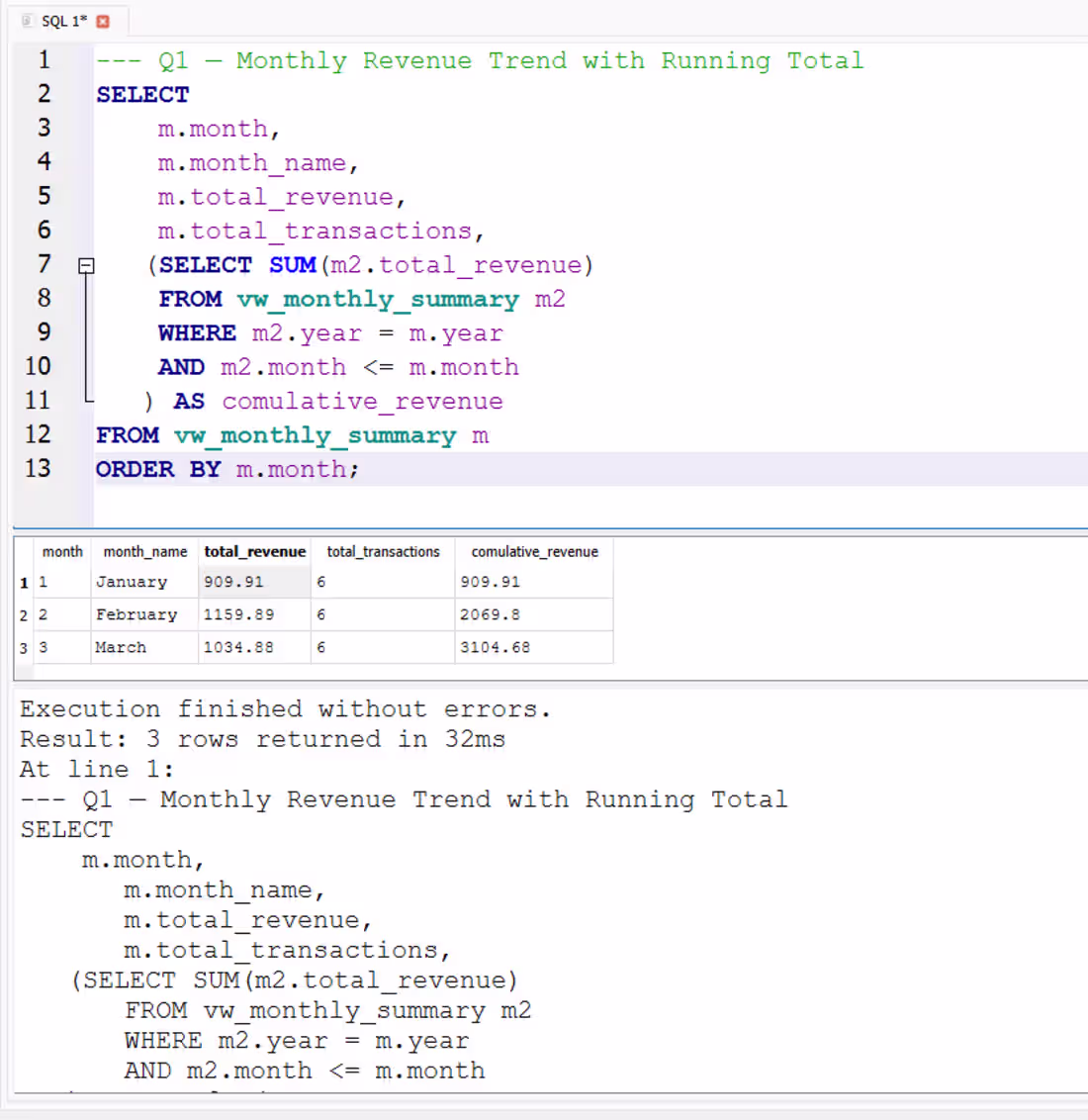Click the month column header
1088x1120 pixels.
62,551
